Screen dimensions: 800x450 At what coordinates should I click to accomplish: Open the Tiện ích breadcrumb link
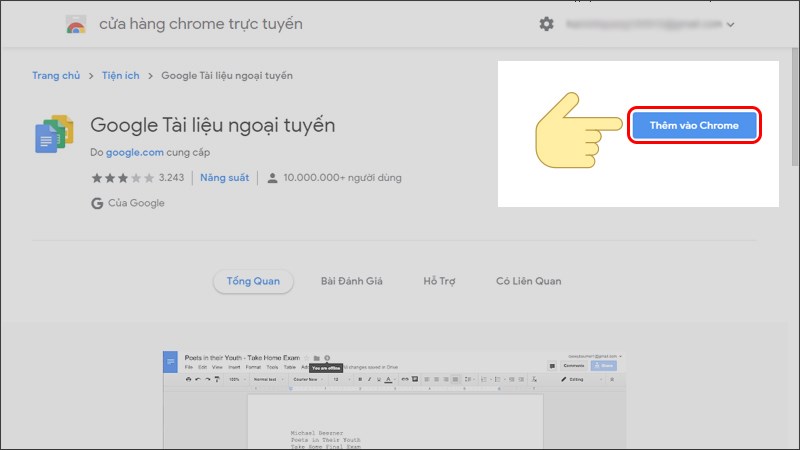[x=120, y=76]
